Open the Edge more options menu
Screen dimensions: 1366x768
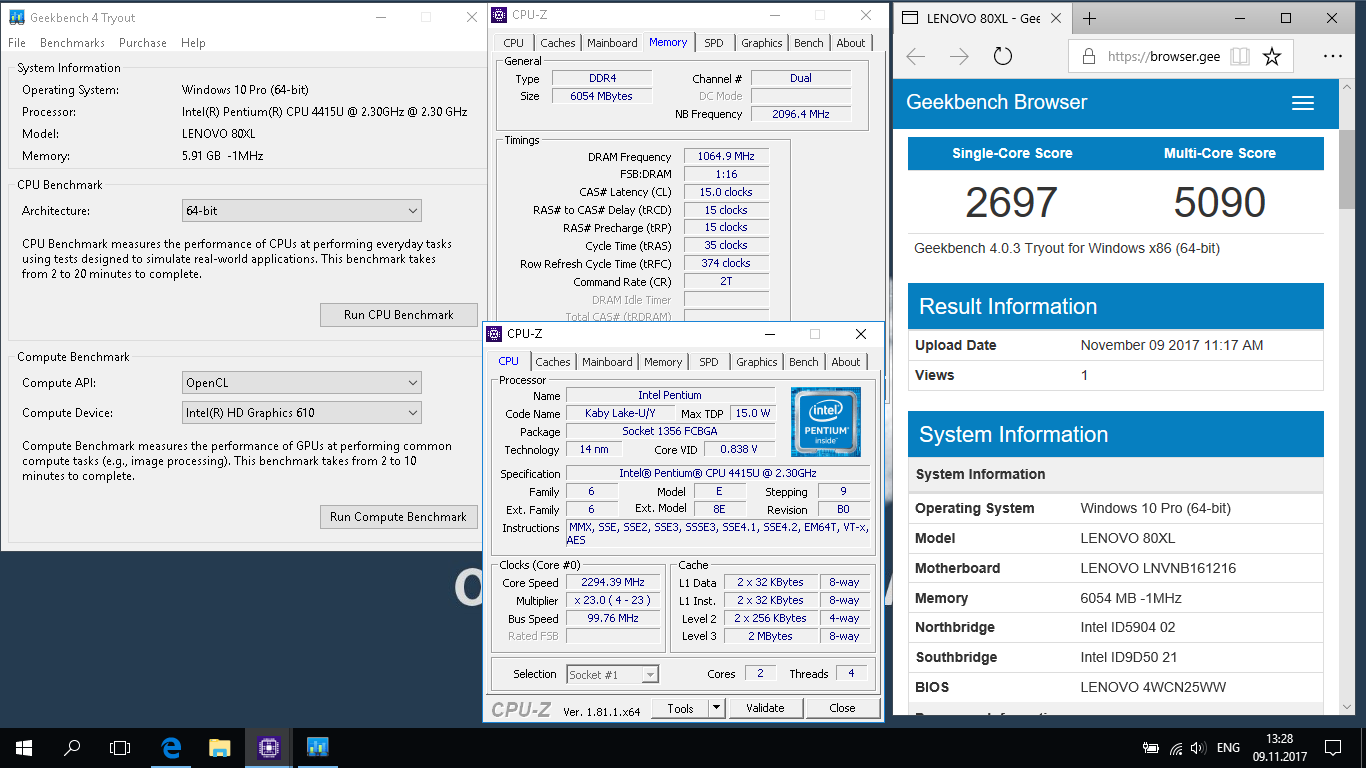pos(1332,57)
